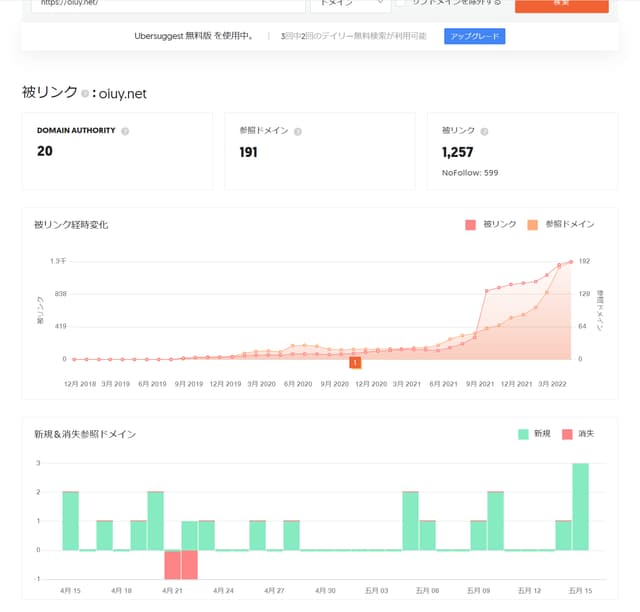Click the info icon beside 被リンク page heading
Screen dimensions: 640x612
pos(85,93)
